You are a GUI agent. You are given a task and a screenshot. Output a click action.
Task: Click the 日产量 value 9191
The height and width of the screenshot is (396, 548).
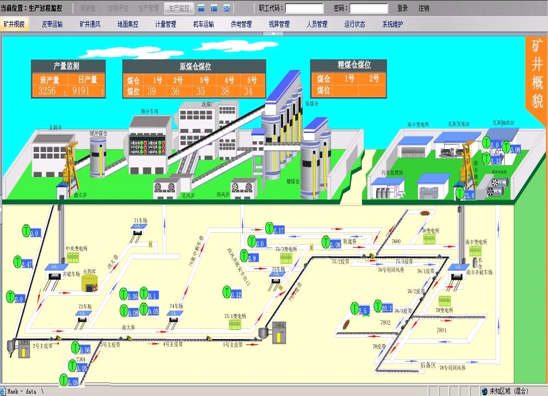[x=81, y=91]
